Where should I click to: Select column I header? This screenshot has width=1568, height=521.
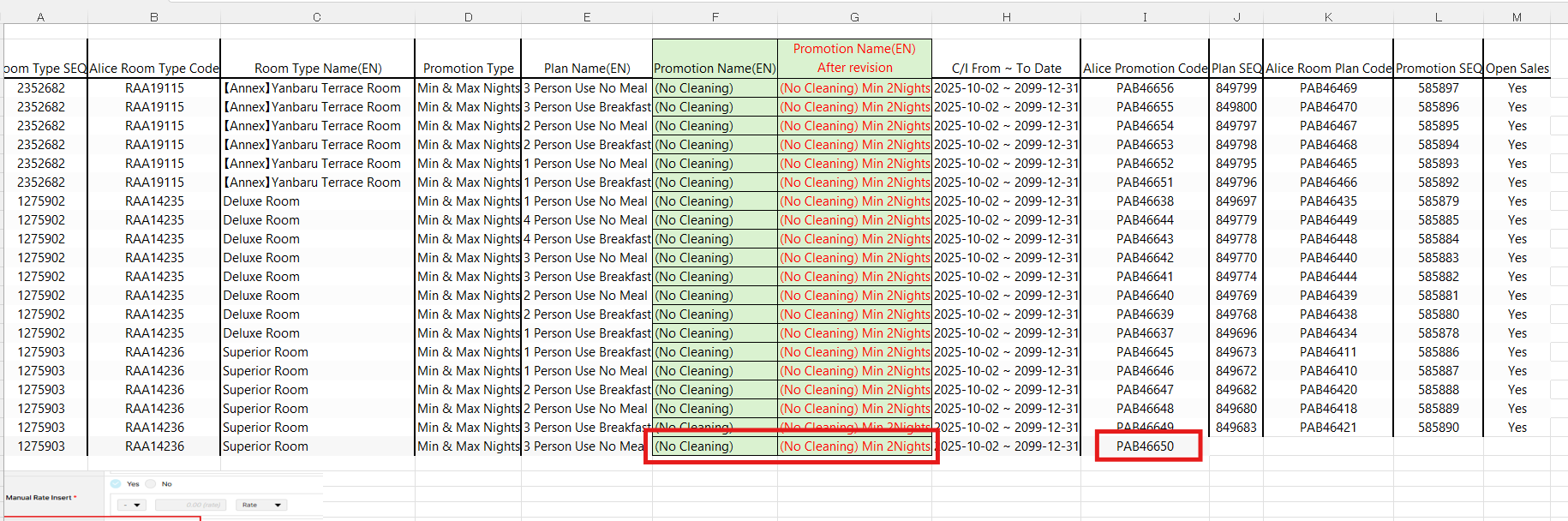(x=1145, y=17)
